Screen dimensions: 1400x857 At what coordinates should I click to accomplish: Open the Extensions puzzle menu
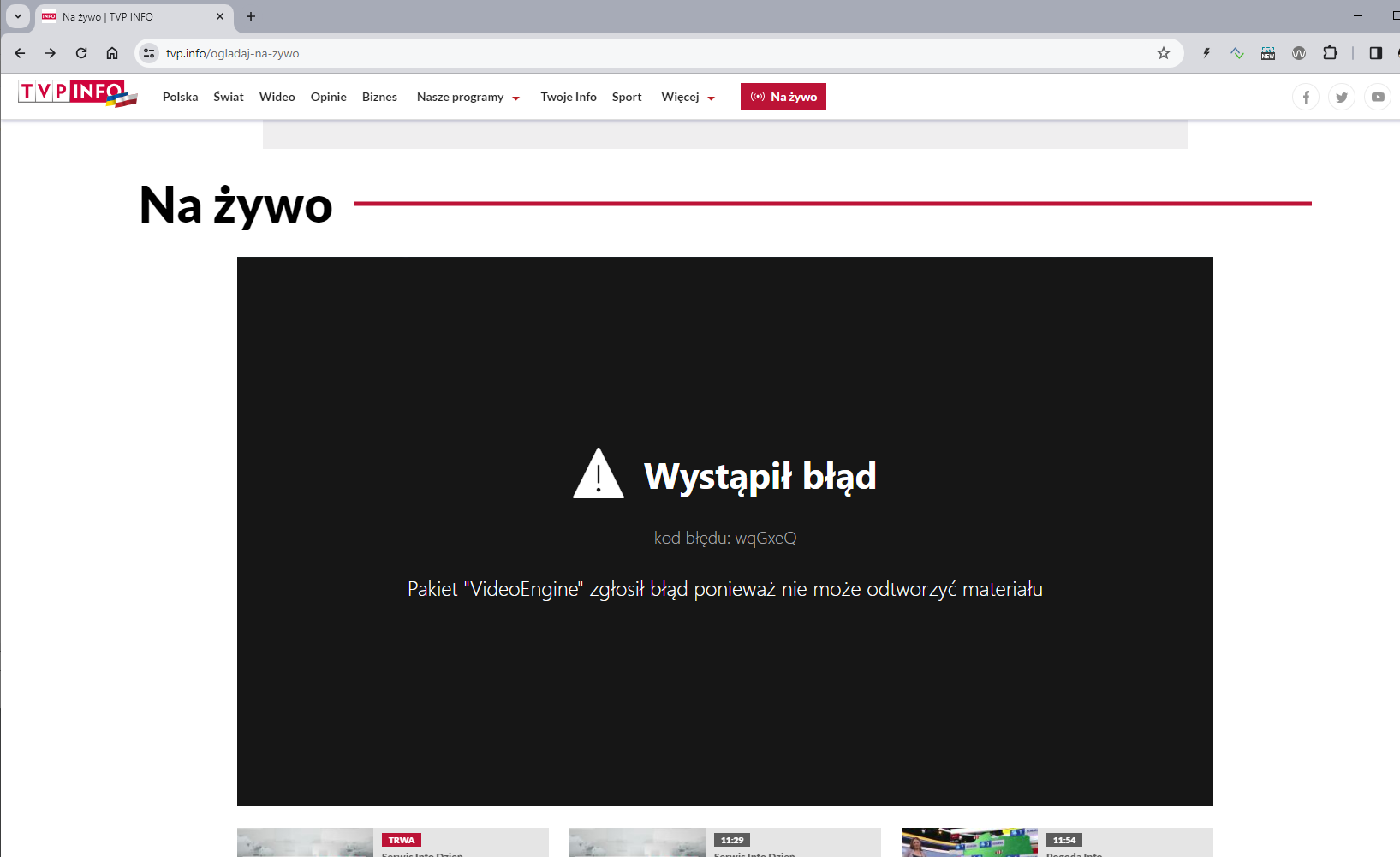1330,53
